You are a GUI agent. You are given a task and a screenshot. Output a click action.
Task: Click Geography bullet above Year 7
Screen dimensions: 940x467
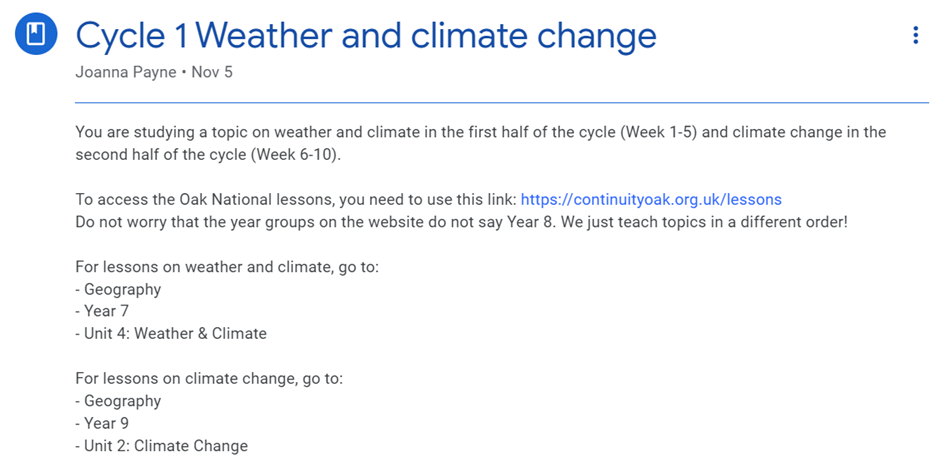(118, 290)
